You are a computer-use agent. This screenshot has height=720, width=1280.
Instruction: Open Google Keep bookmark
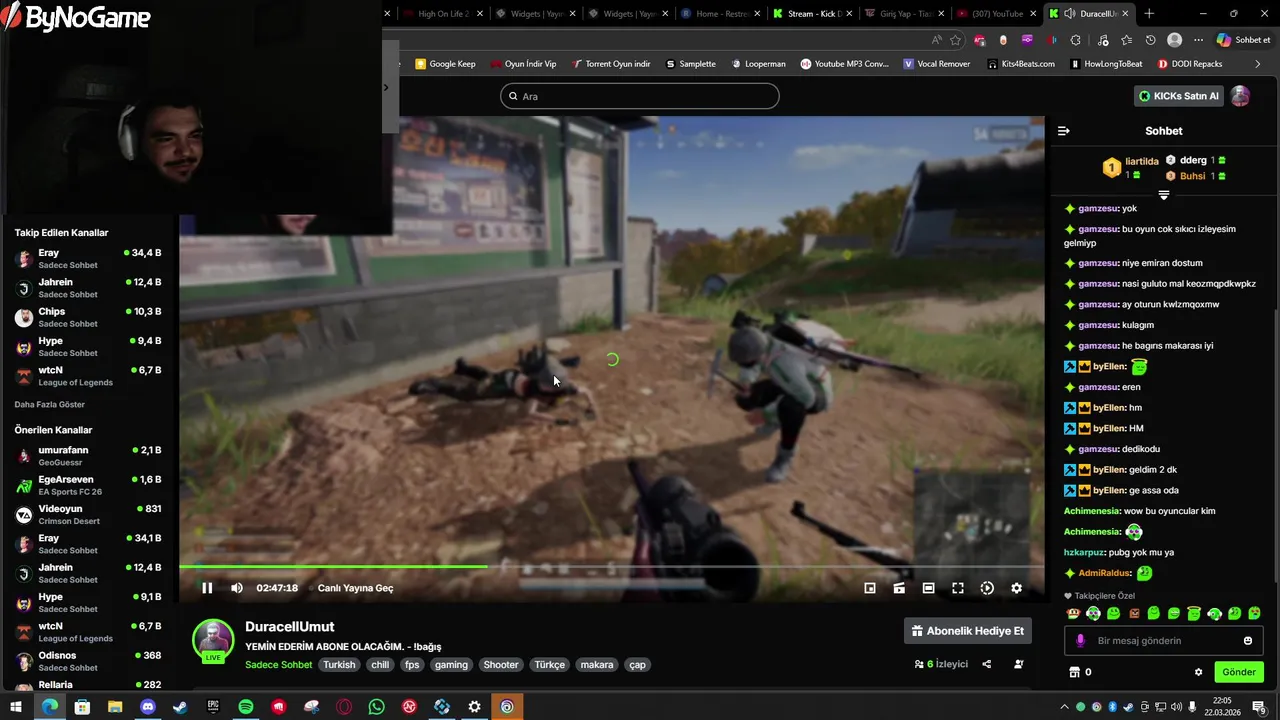tap(445, 64)
